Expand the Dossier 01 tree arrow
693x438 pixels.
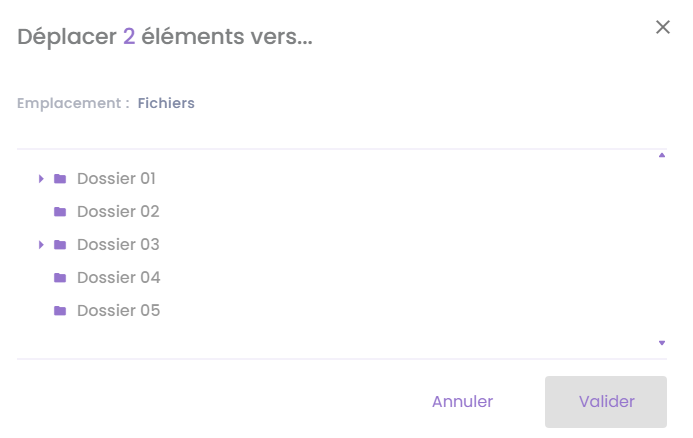pyautogui.click(x=41, y=179)
